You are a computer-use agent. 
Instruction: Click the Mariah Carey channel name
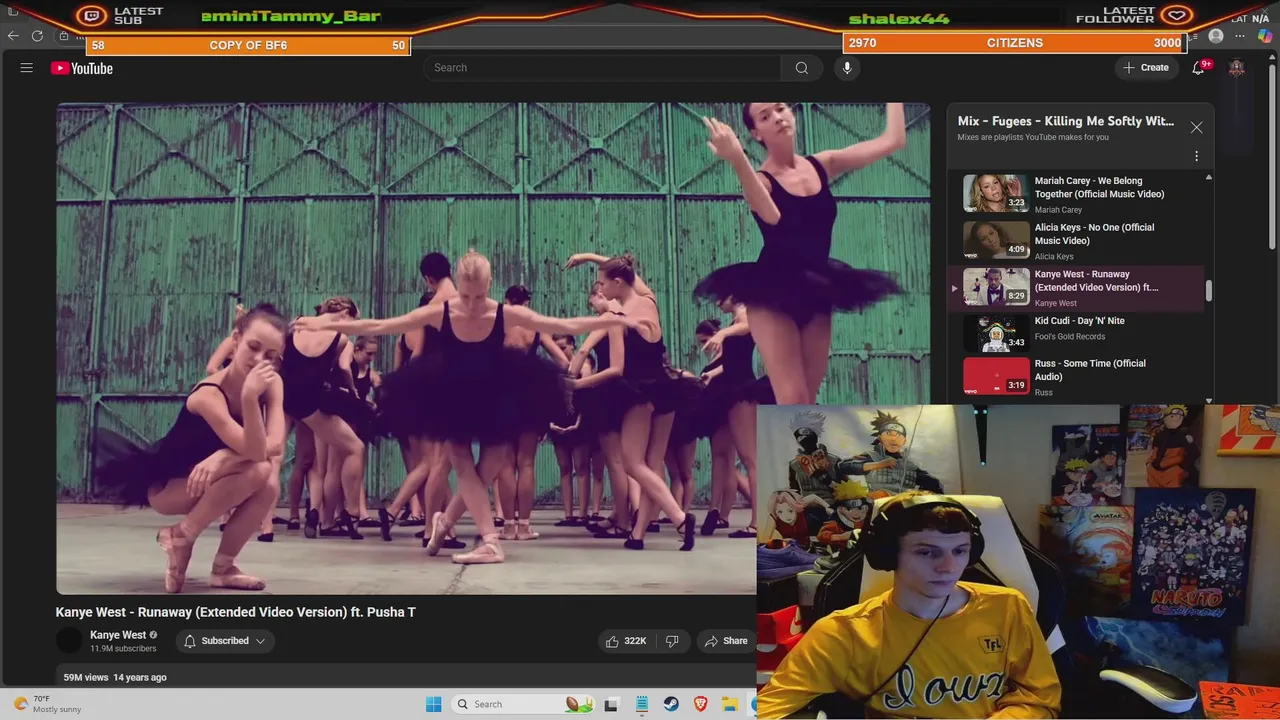tap(1058, 210)
